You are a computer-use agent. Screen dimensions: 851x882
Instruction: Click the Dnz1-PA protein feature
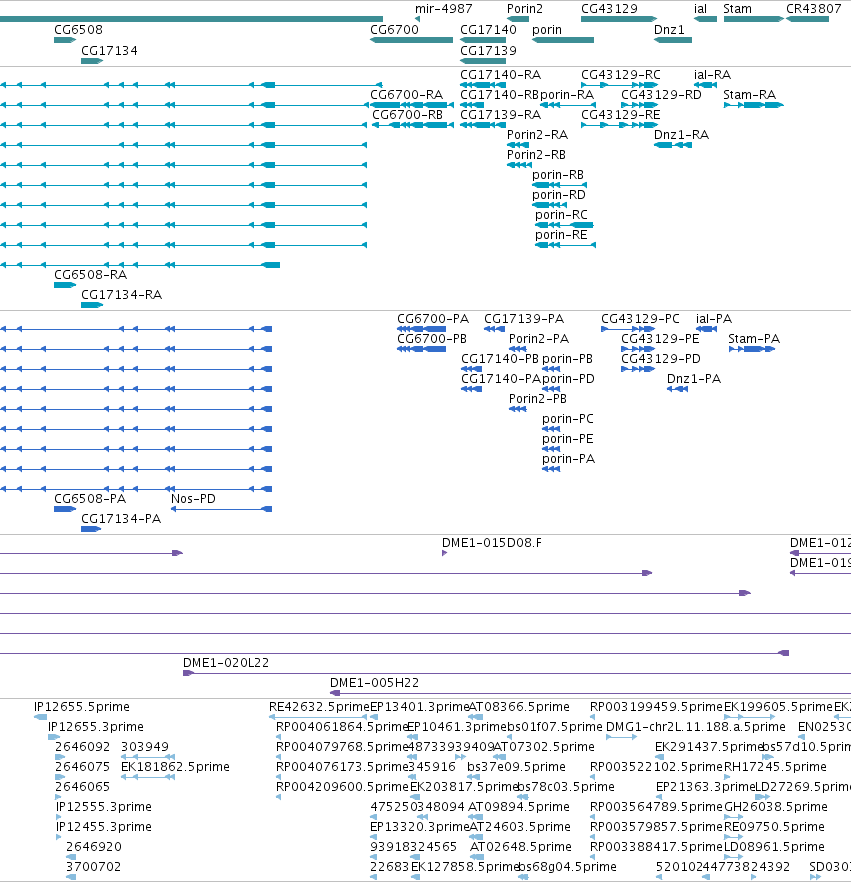pos(694,379)
